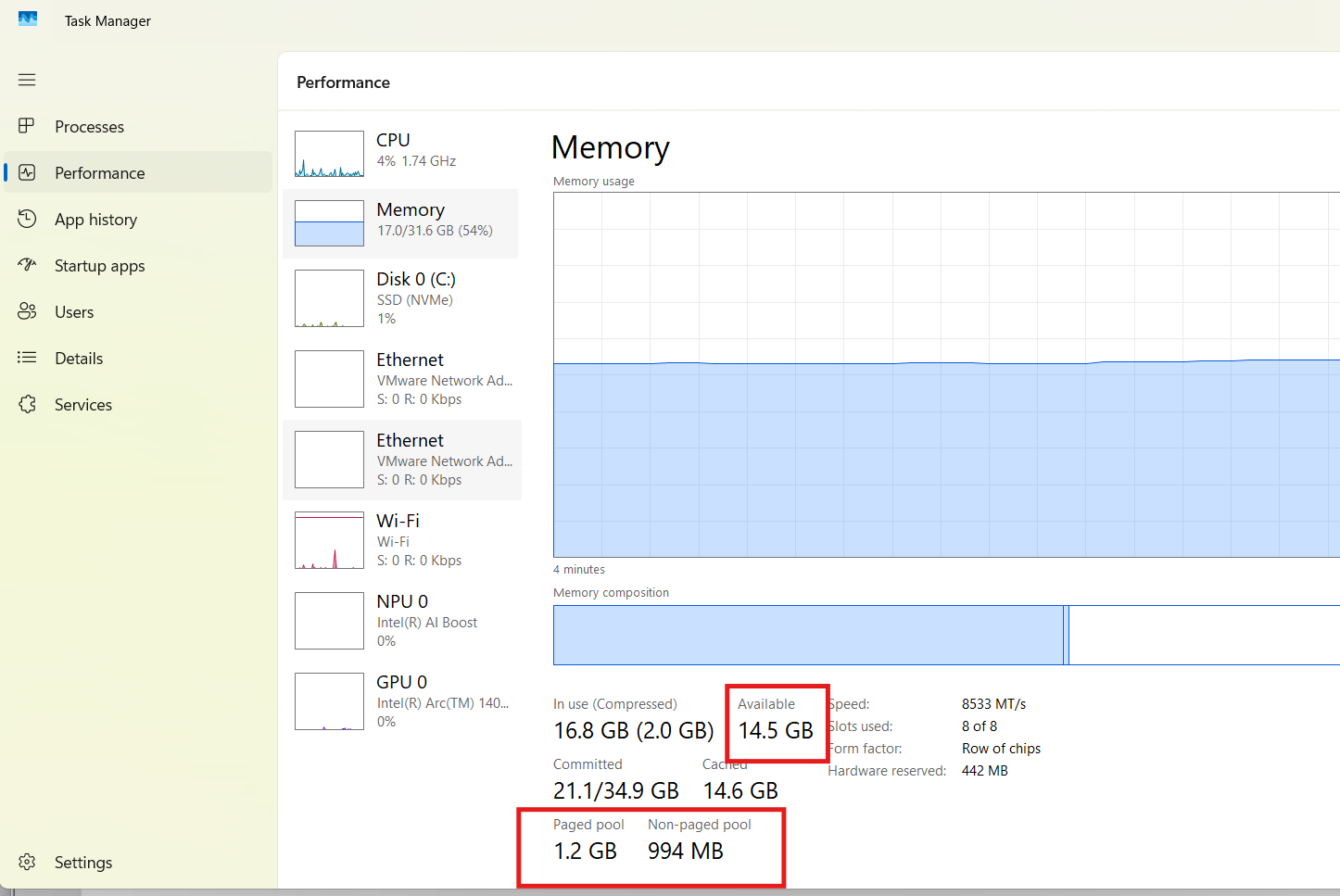This screenshot has height=896, width=1340.
Task: Click the Memory heading
Action: point(610,147)
